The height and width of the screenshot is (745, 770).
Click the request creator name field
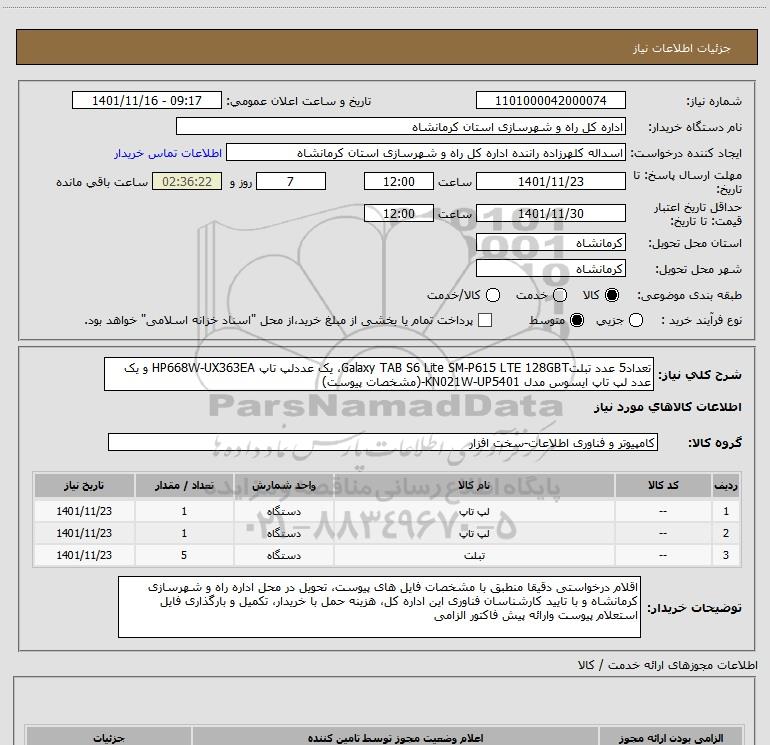point(426,152)
